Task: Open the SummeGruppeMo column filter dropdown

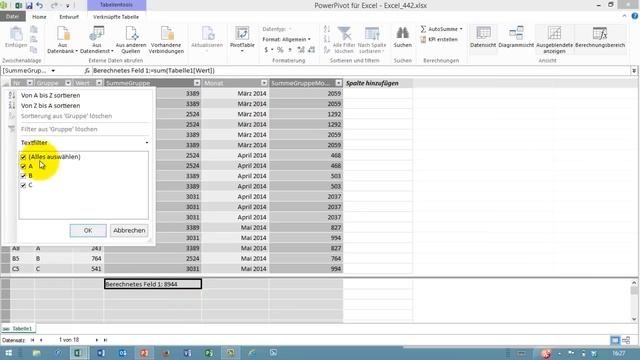Action: pyautogui.click(x=338, y=83)
